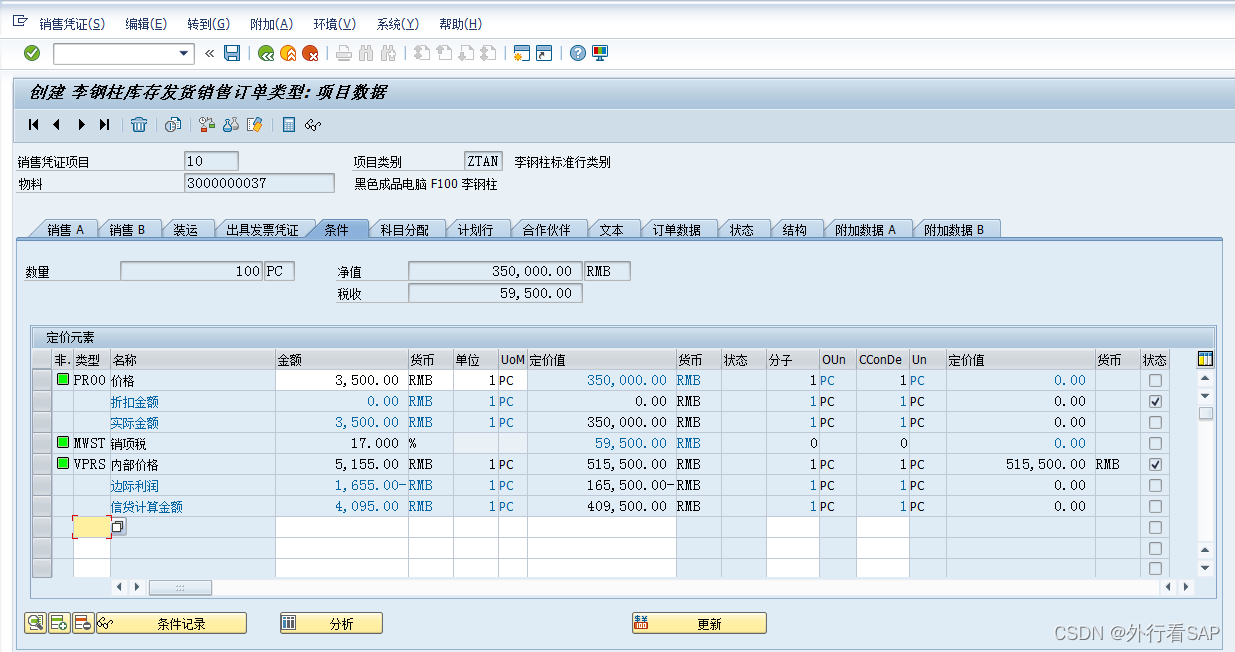The width and height of the screenshot is (1235, 652).
Task: Click the delete row icon below table
Action: click(83, 623)
